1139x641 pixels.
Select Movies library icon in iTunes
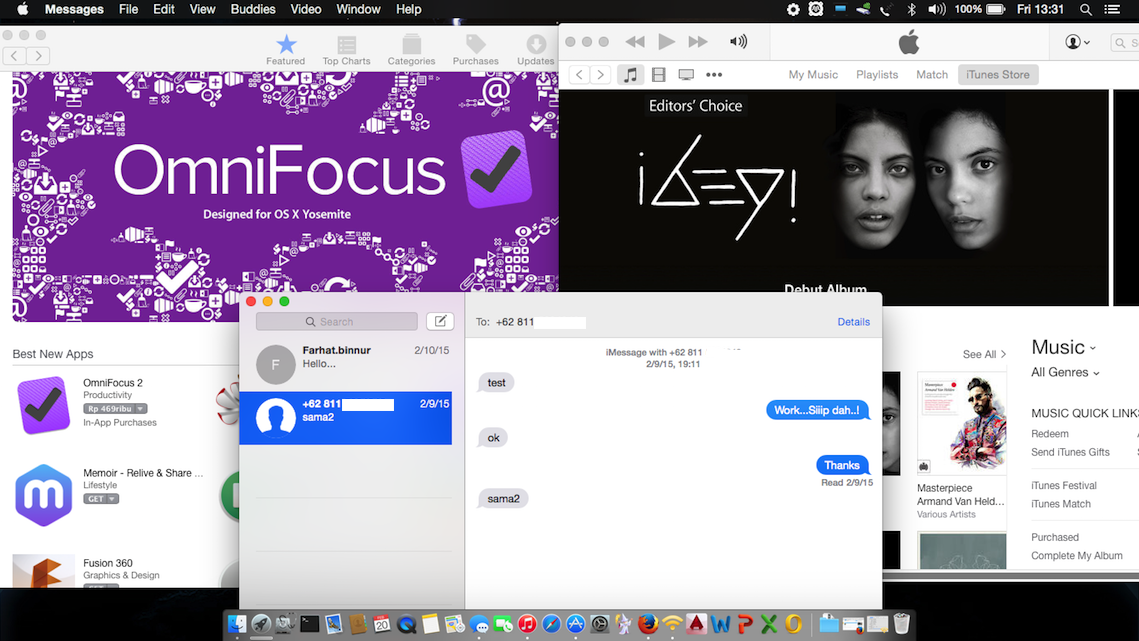pyautogui.click(x=659, y=74)
